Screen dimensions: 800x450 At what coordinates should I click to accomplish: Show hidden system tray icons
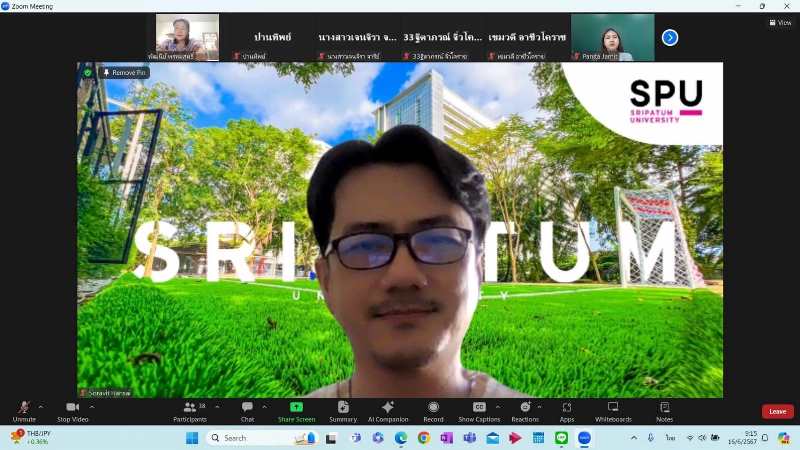click(634, 438)
